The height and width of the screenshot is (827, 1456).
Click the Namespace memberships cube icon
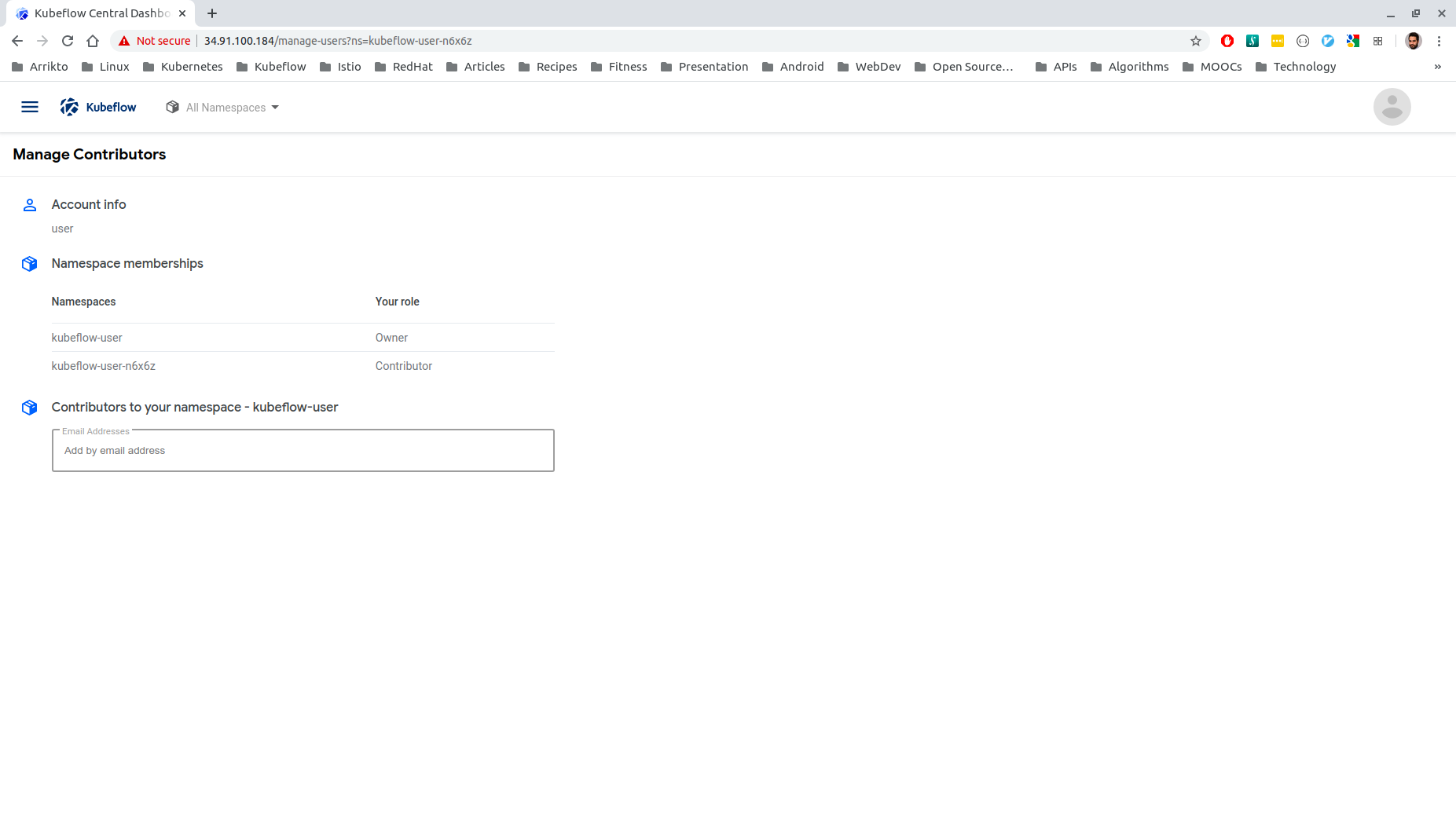coord(30,264)
